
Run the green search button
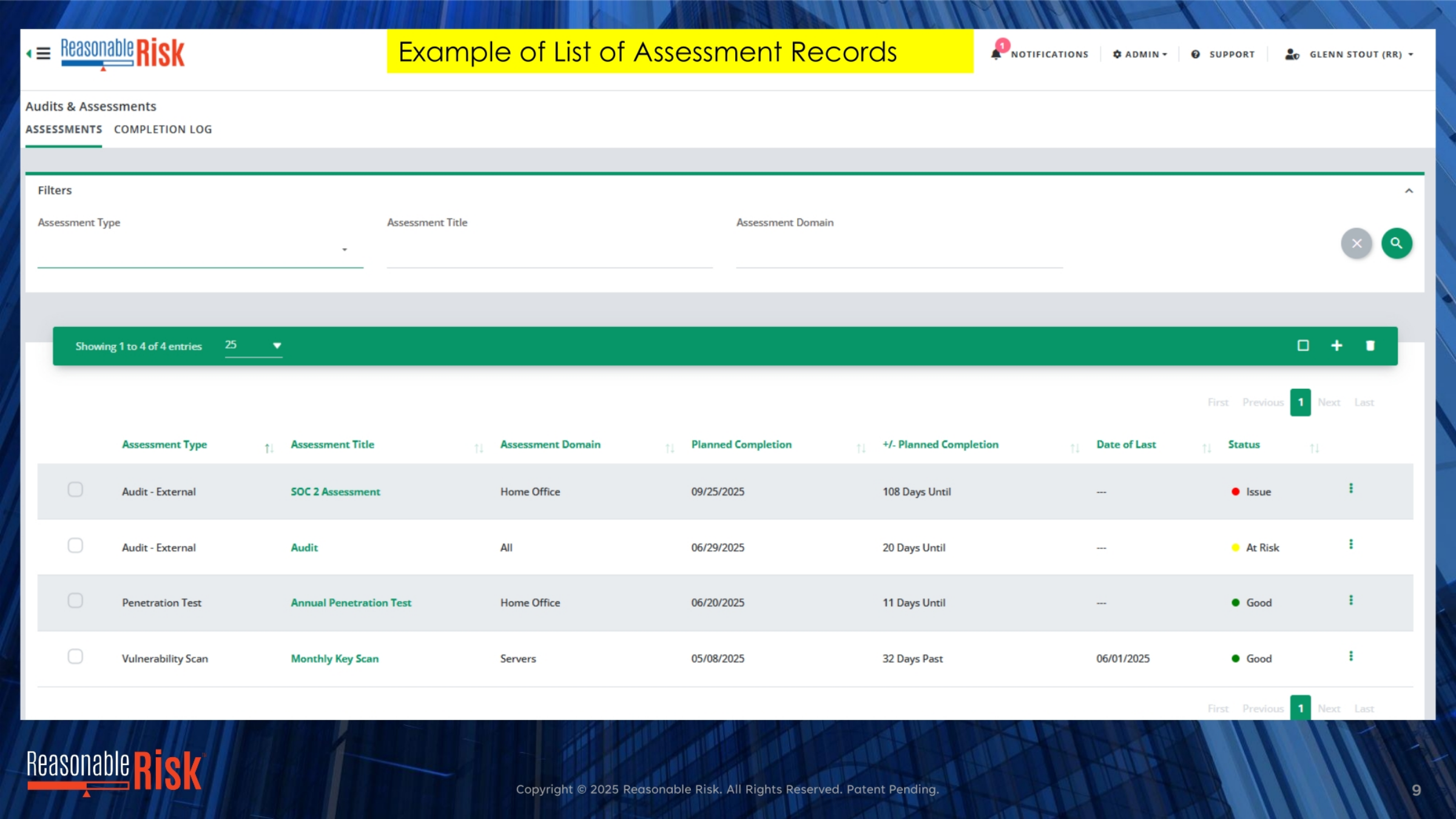pos(1397,243)
